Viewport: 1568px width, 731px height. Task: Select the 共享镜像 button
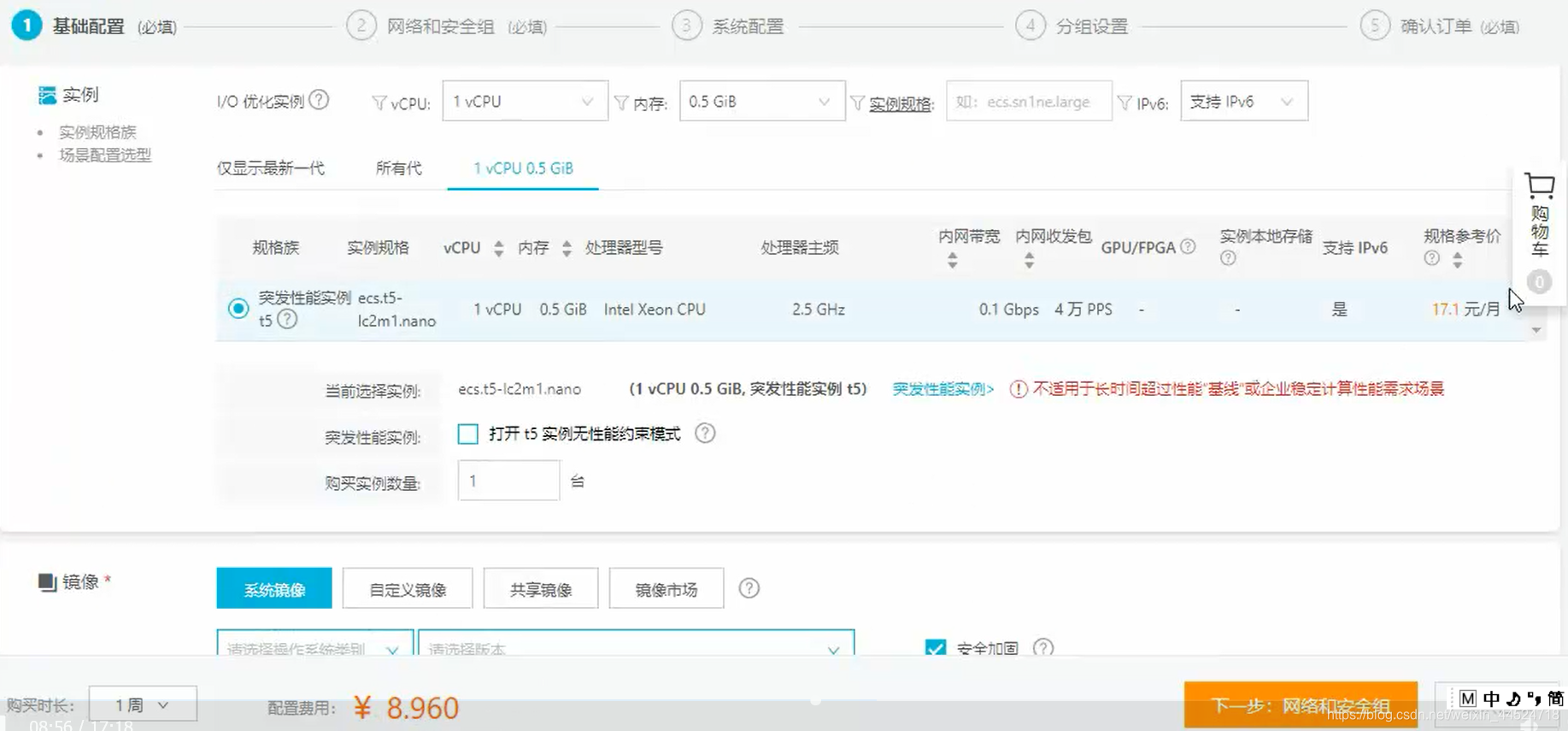tap(541, 588)
